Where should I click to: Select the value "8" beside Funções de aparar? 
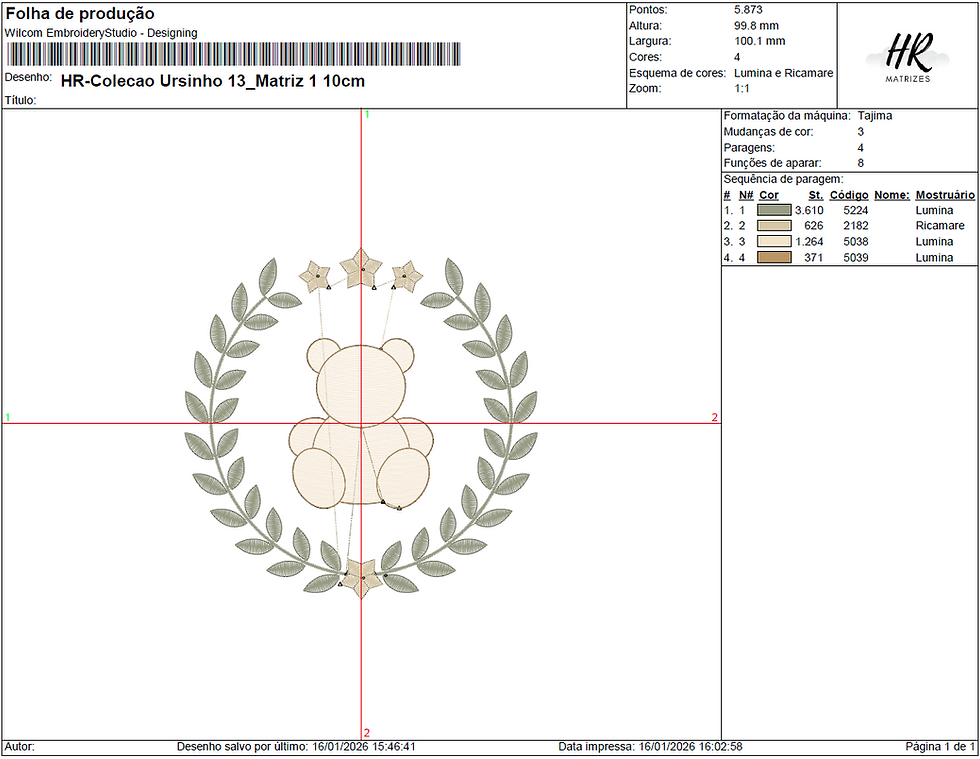point(861,163)
